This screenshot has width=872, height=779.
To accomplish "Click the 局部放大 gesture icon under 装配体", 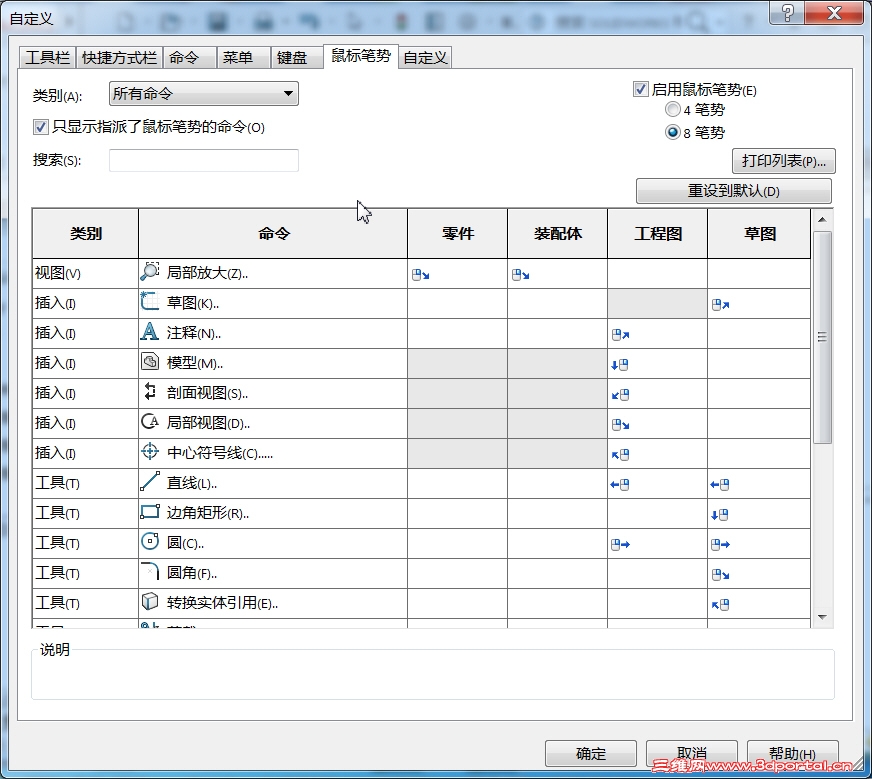I will (521, 275).
